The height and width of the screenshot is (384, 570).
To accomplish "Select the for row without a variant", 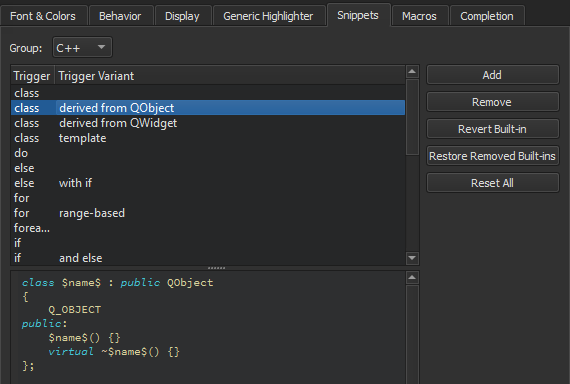I will [x=208, y=198].
